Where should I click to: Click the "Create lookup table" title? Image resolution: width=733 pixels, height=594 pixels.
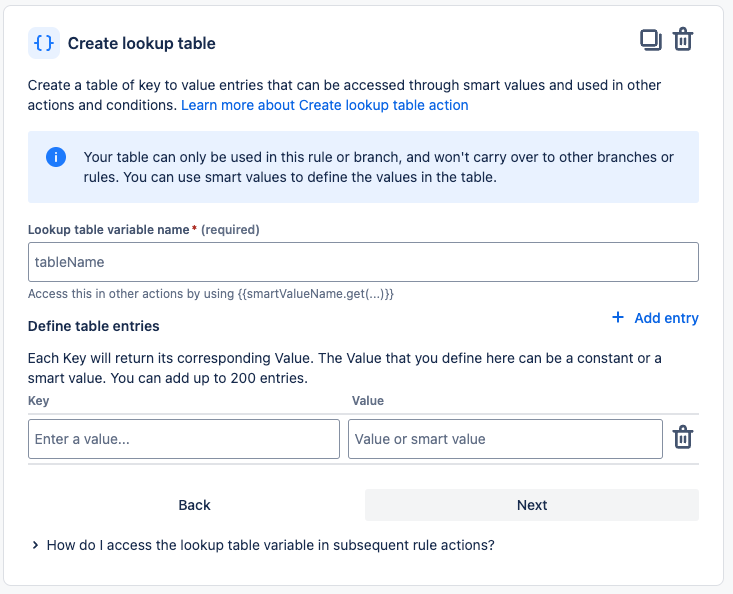(141, 44)
